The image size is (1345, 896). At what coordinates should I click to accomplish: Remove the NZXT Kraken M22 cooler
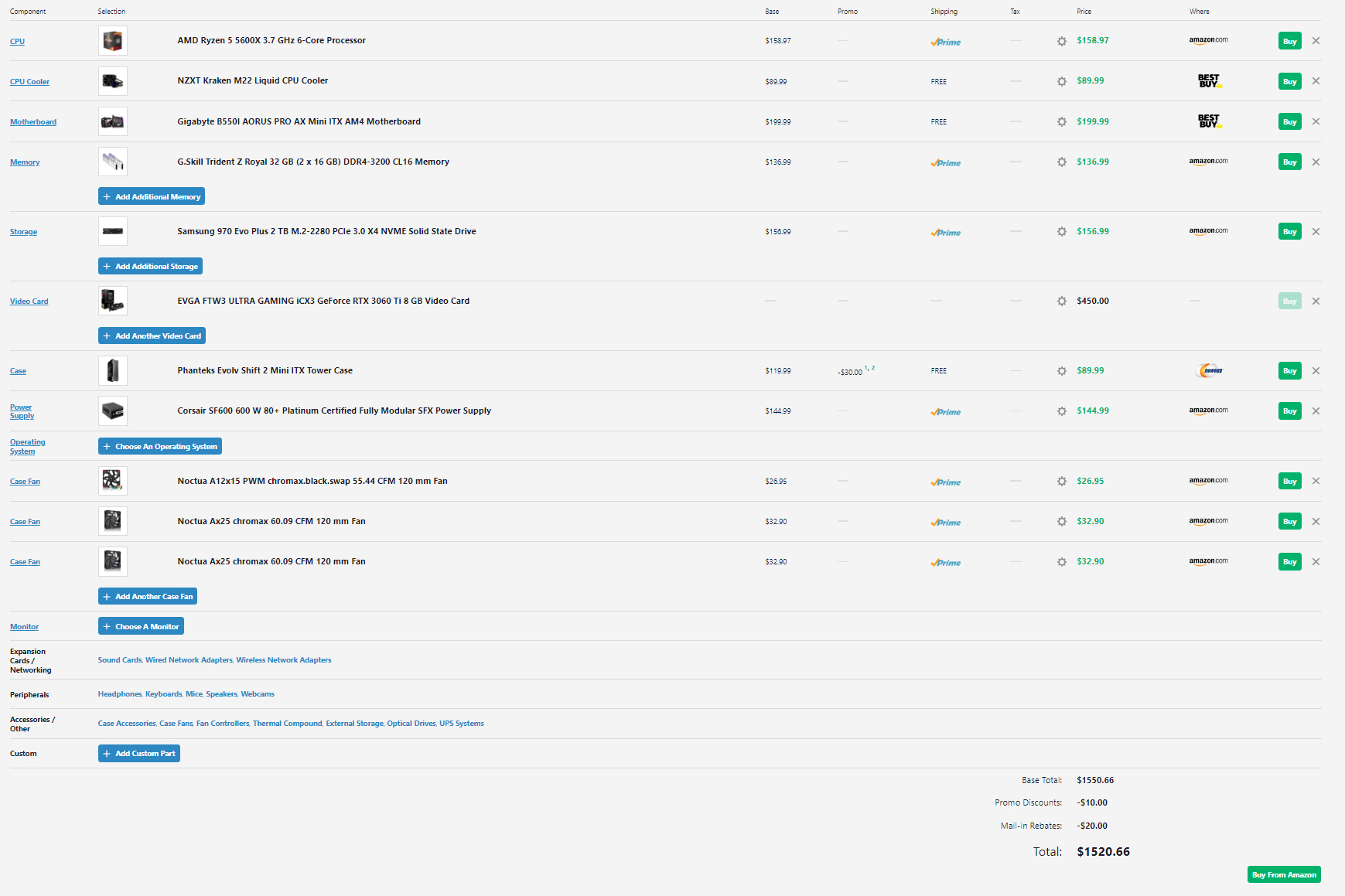[x=1316, y=81]
